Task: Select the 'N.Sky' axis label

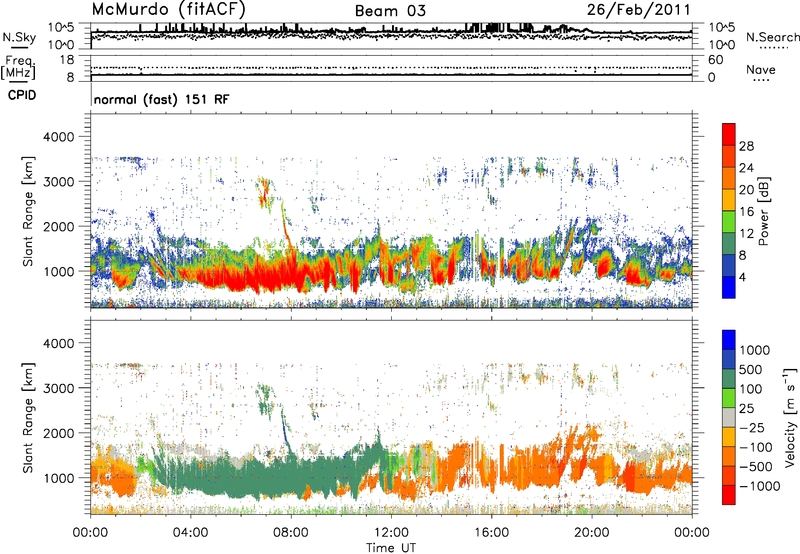Action: (19, 37)
